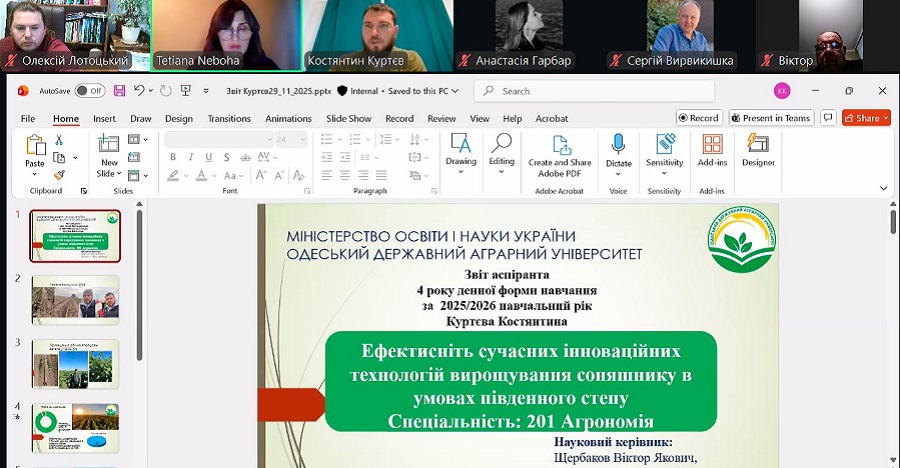Open the Transitions tab
The height and width of the screenshot is (468, 900).
[x=229, y=118]
